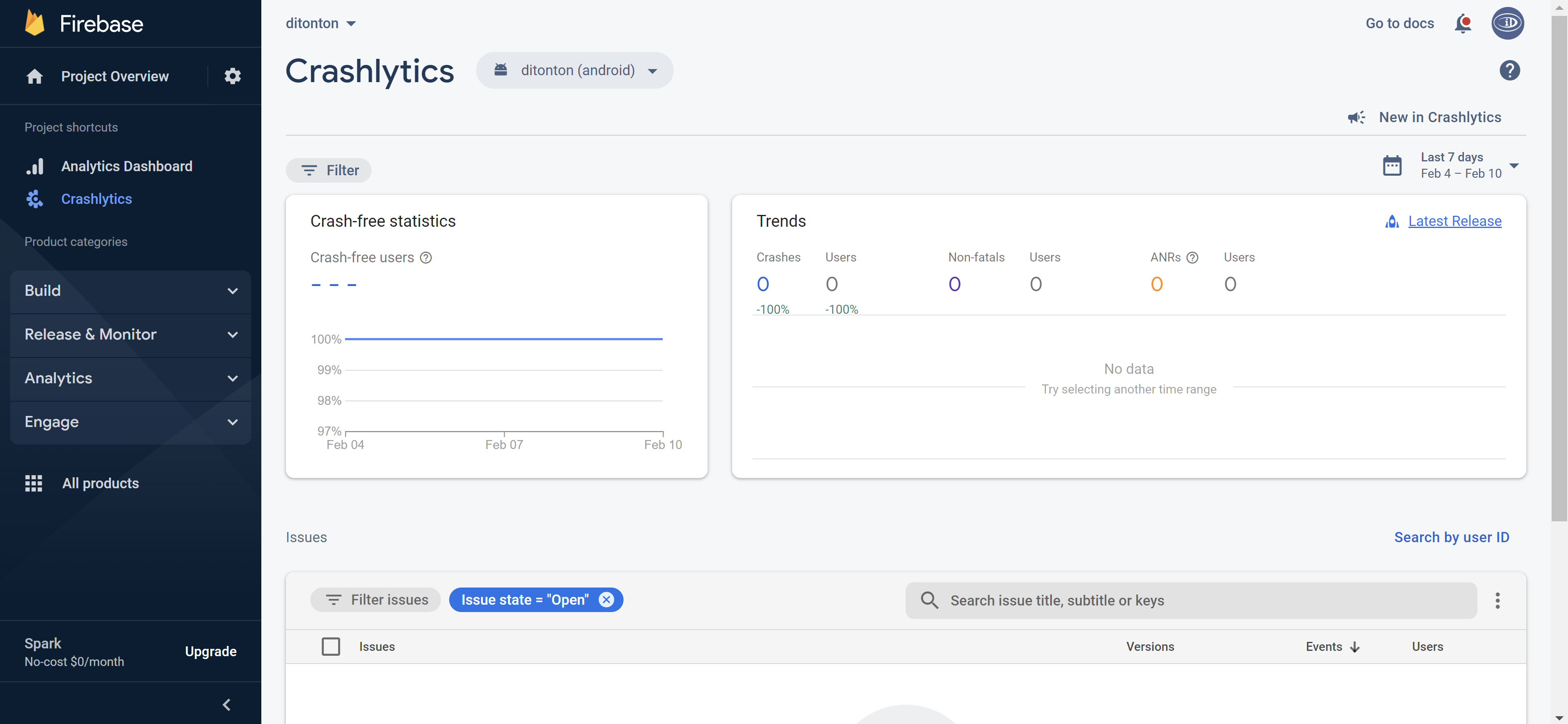Click the help question mark icon
Screen dimensions: 1568x724
1510,71
